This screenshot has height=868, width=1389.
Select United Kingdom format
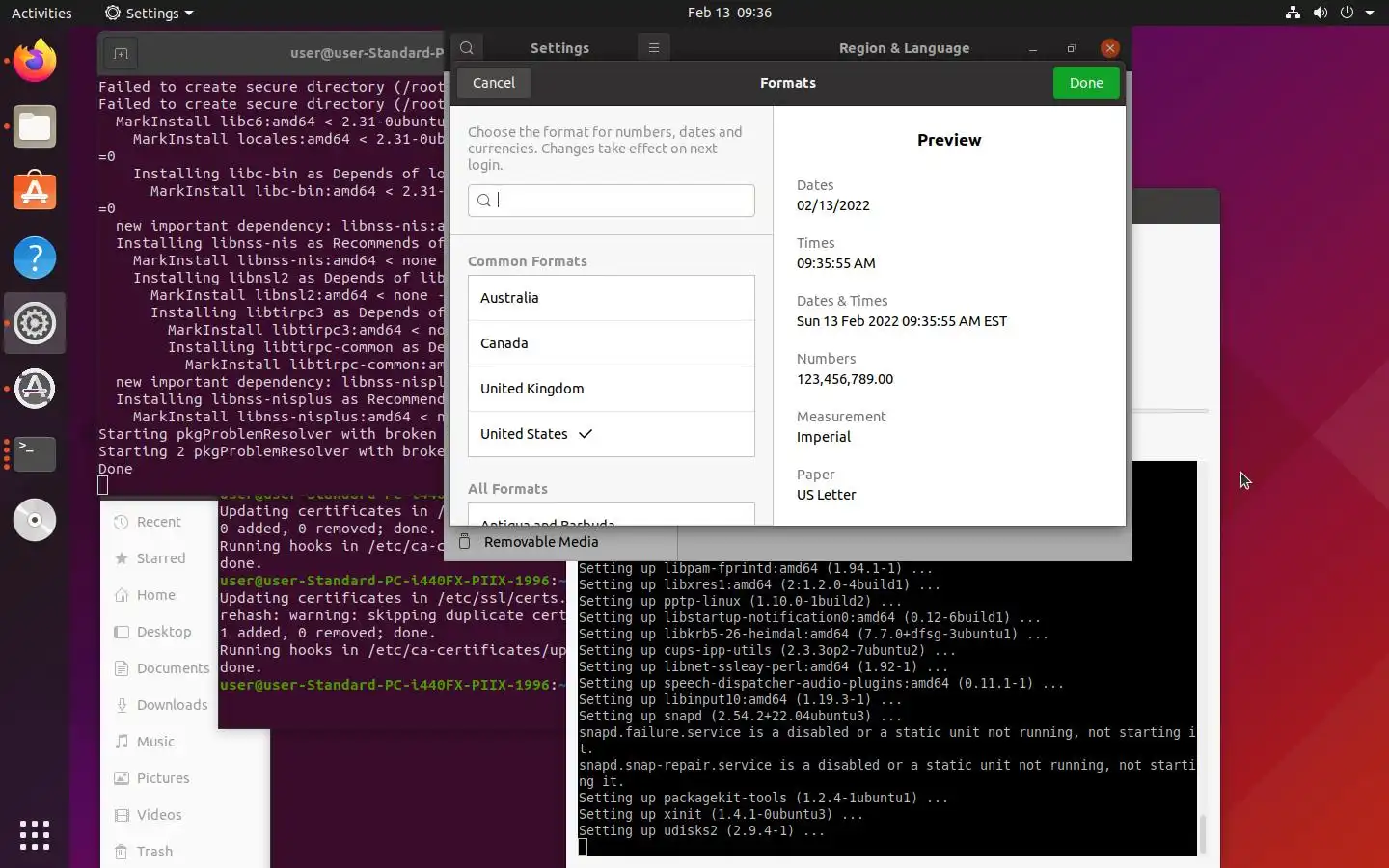pos(612,389)
